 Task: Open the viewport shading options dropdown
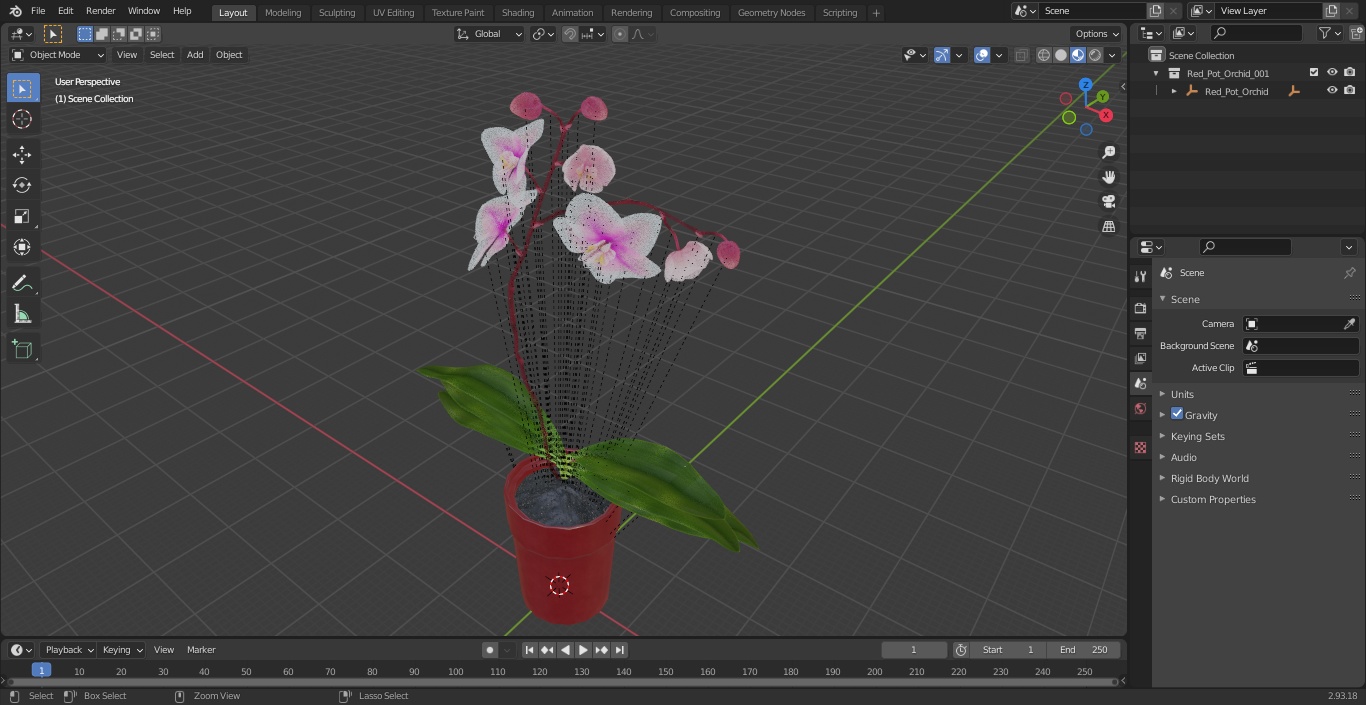1112,55
